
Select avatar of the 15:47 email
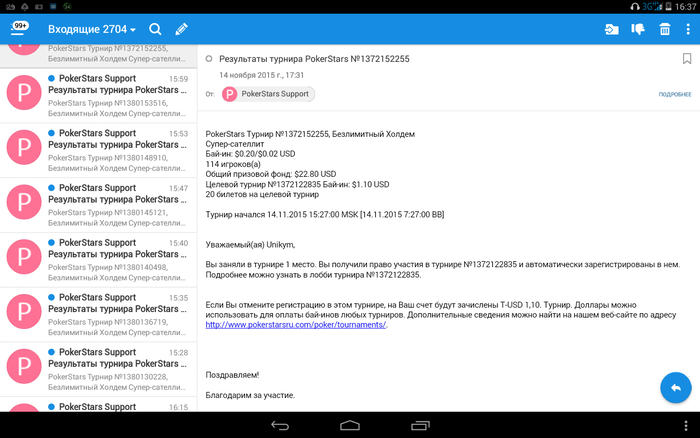pos(24,202)
